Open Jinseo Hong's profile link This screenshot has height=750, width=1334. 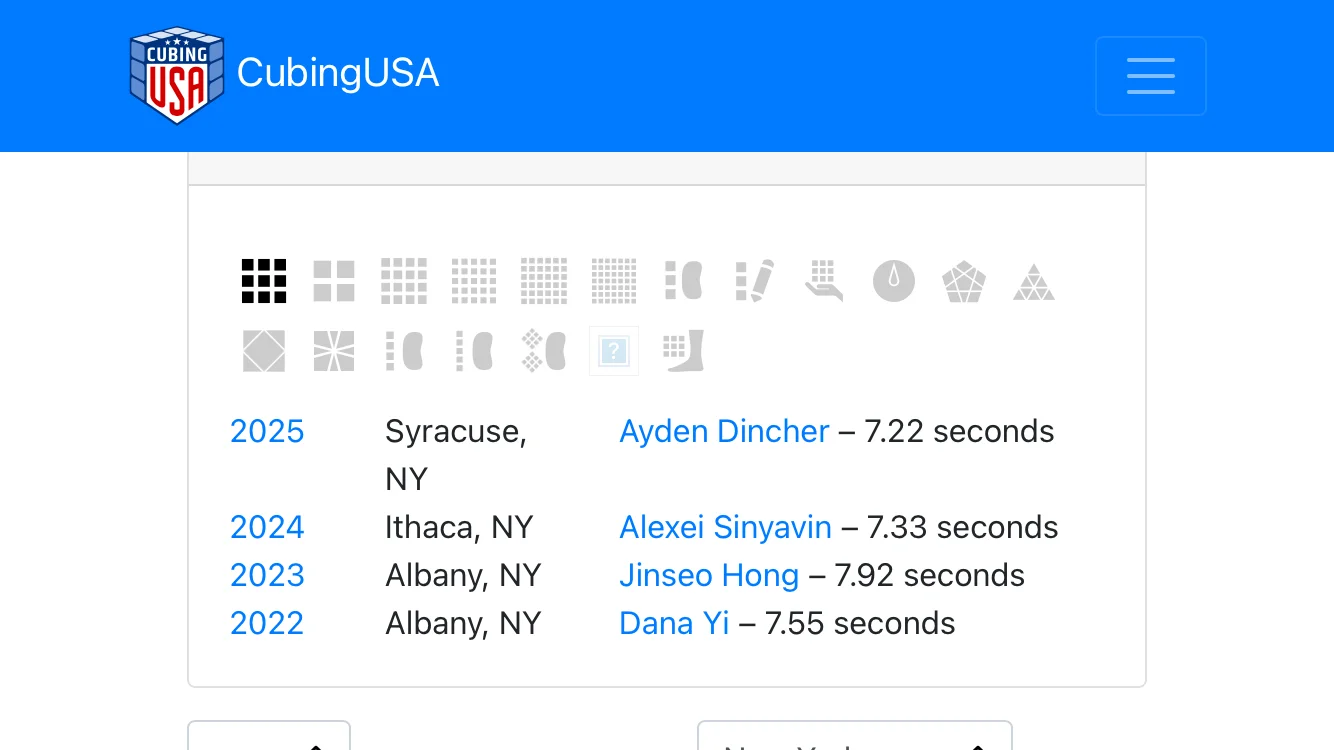709,575
